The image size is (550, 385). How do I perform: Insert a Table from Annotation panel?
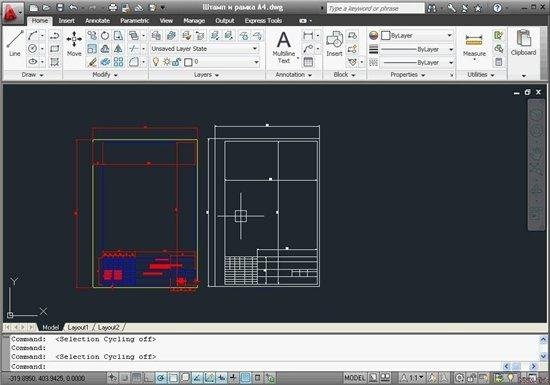308,62
